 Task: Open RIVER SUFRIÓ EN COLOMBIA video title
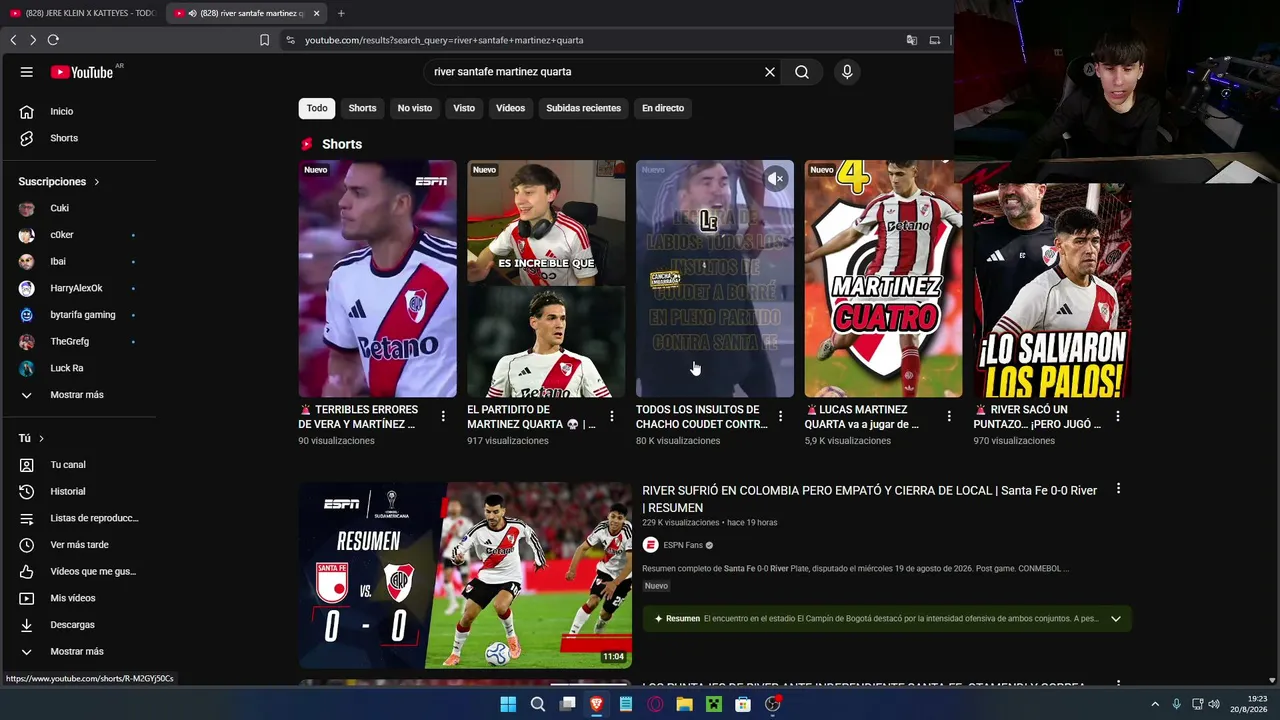point(870,499)
